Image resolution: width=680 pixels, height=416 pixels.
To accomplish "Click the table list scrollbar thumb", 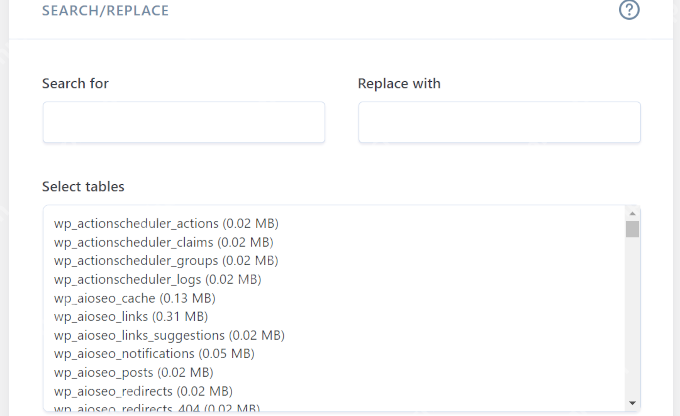I will (x=632, y=229).
